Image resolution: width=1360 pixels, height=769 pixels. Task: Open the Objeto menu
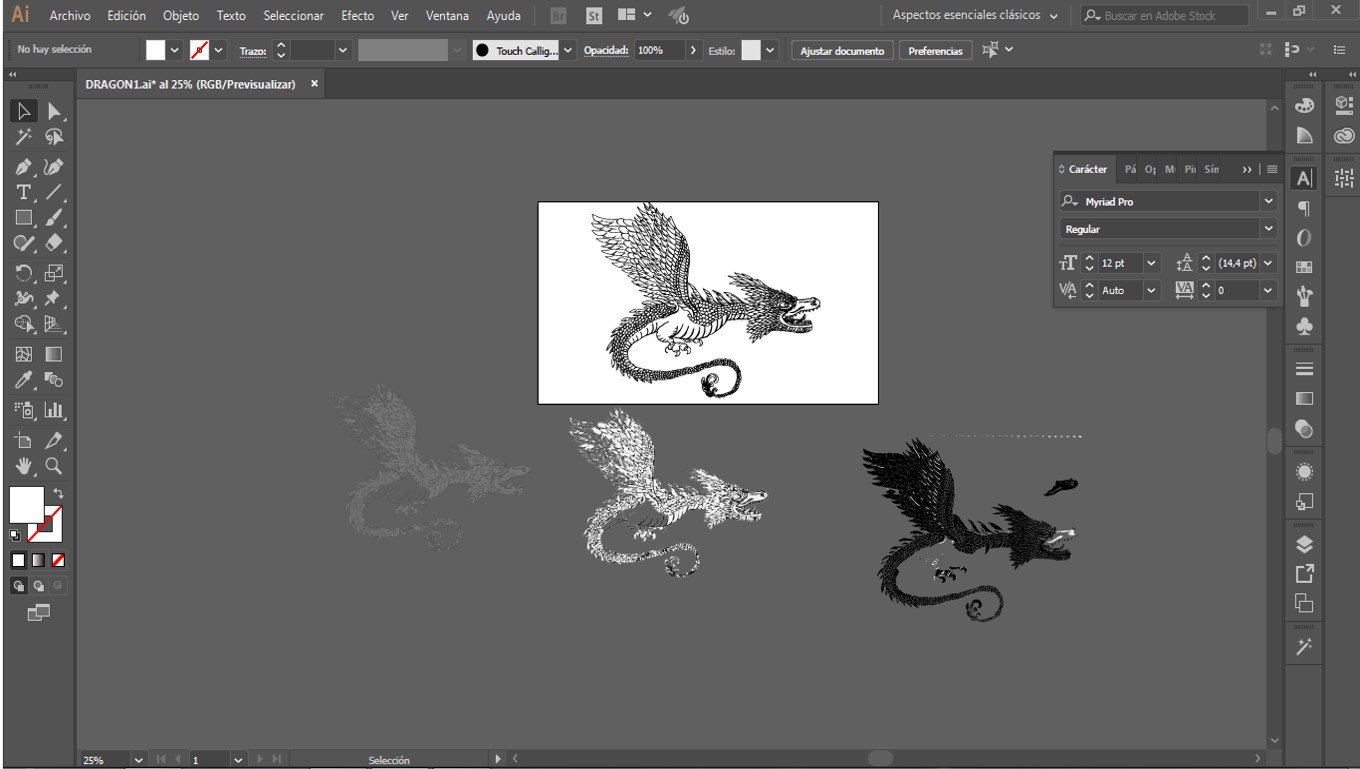pyautogui.click(x=181, y=16)
